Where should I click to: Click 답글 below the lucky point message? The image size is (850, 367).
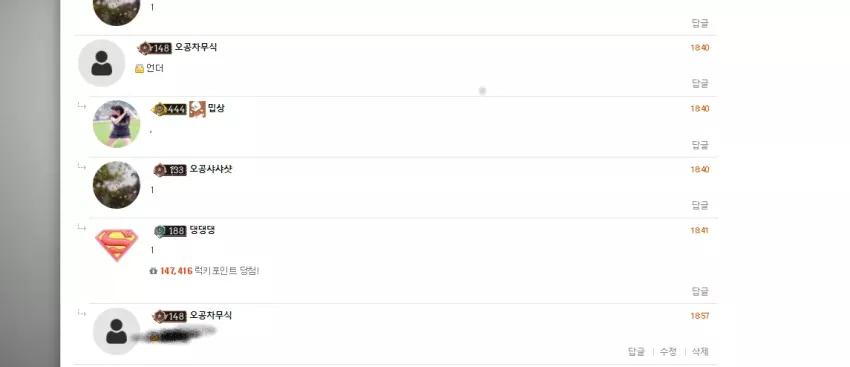(700, 291)
